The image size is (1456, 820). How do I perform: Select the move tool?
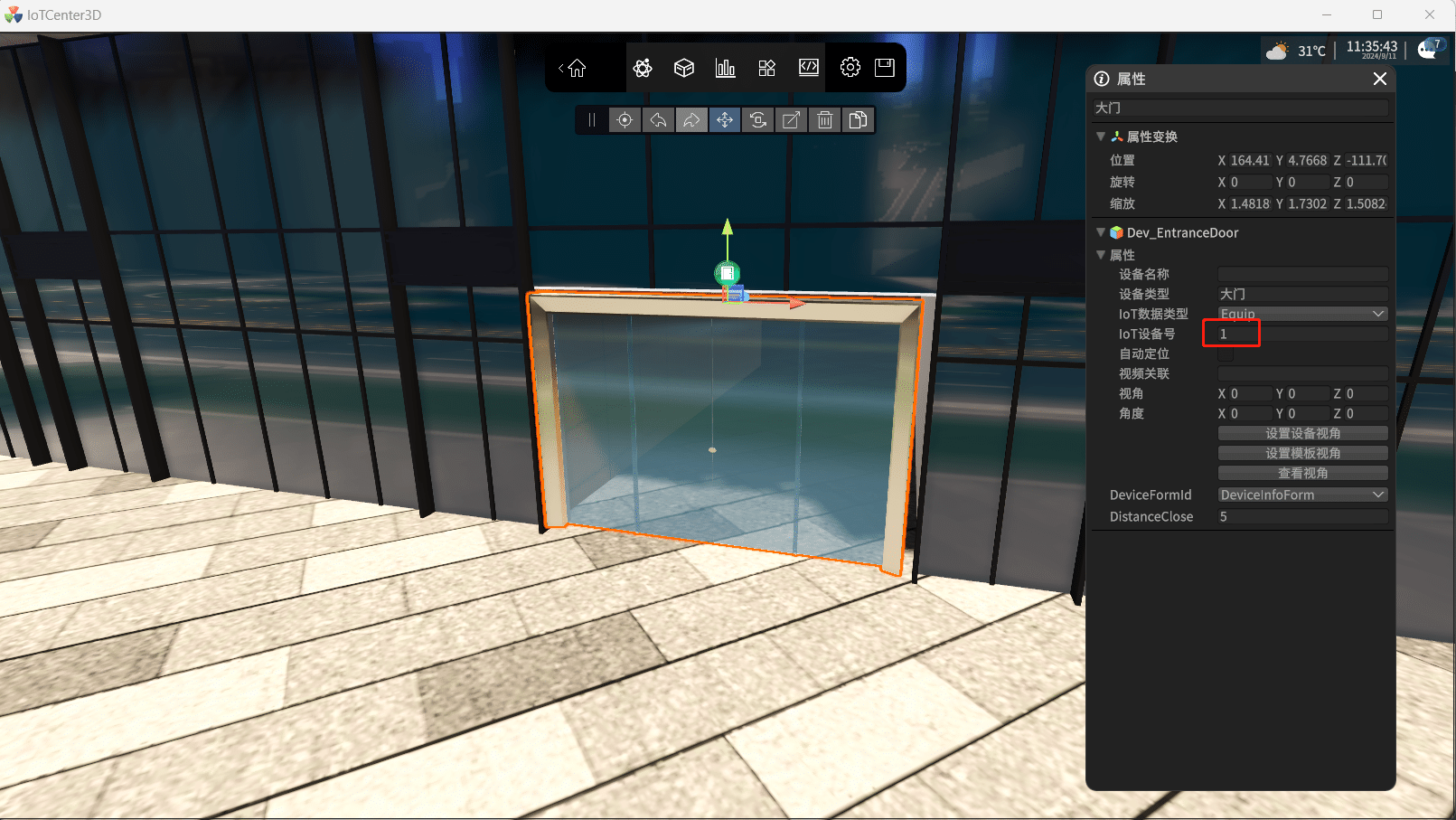click(725, 120)
